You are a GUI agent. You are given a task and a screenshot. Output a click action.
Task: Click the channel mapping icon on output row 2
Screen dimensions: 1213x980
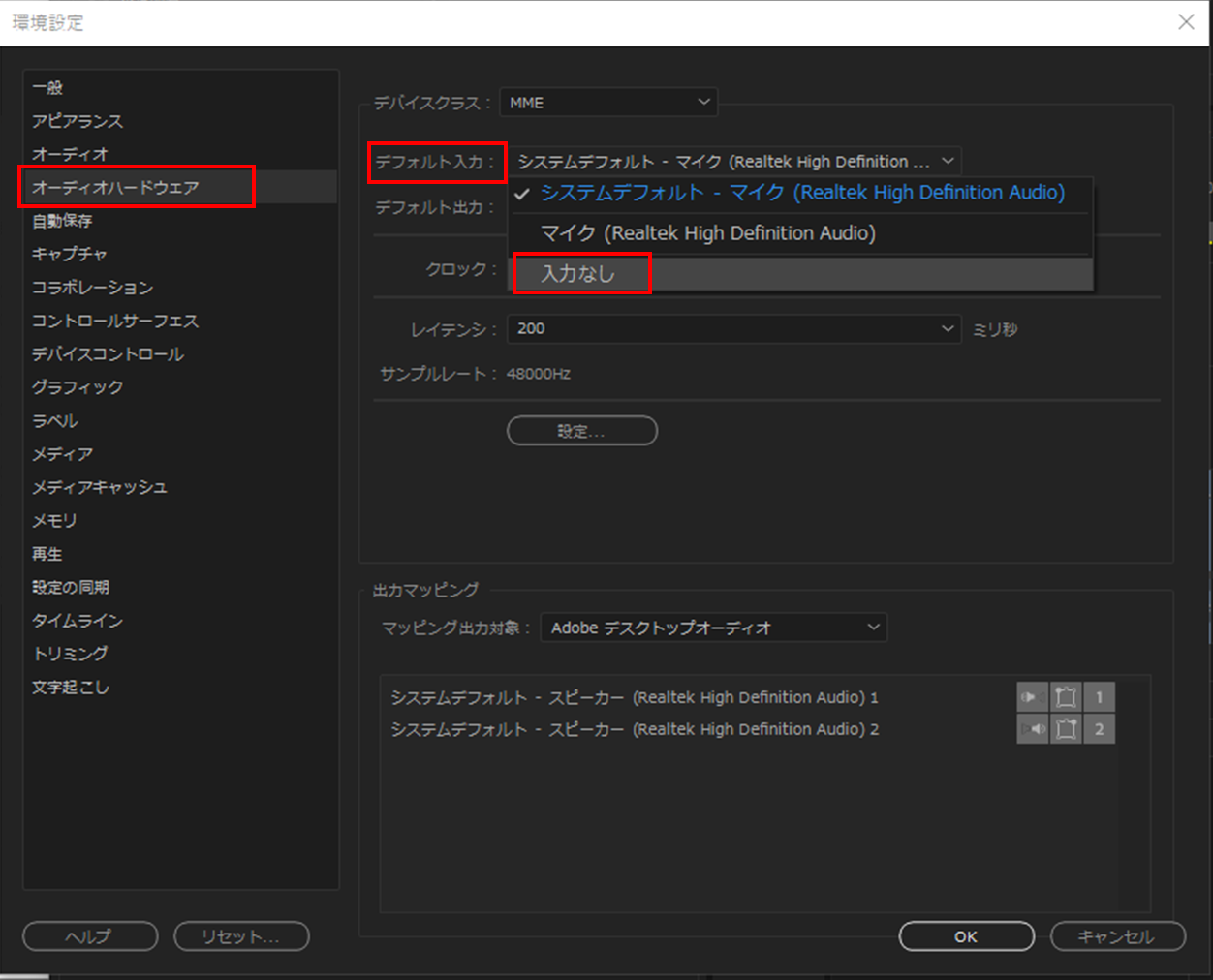(1066, 729)
